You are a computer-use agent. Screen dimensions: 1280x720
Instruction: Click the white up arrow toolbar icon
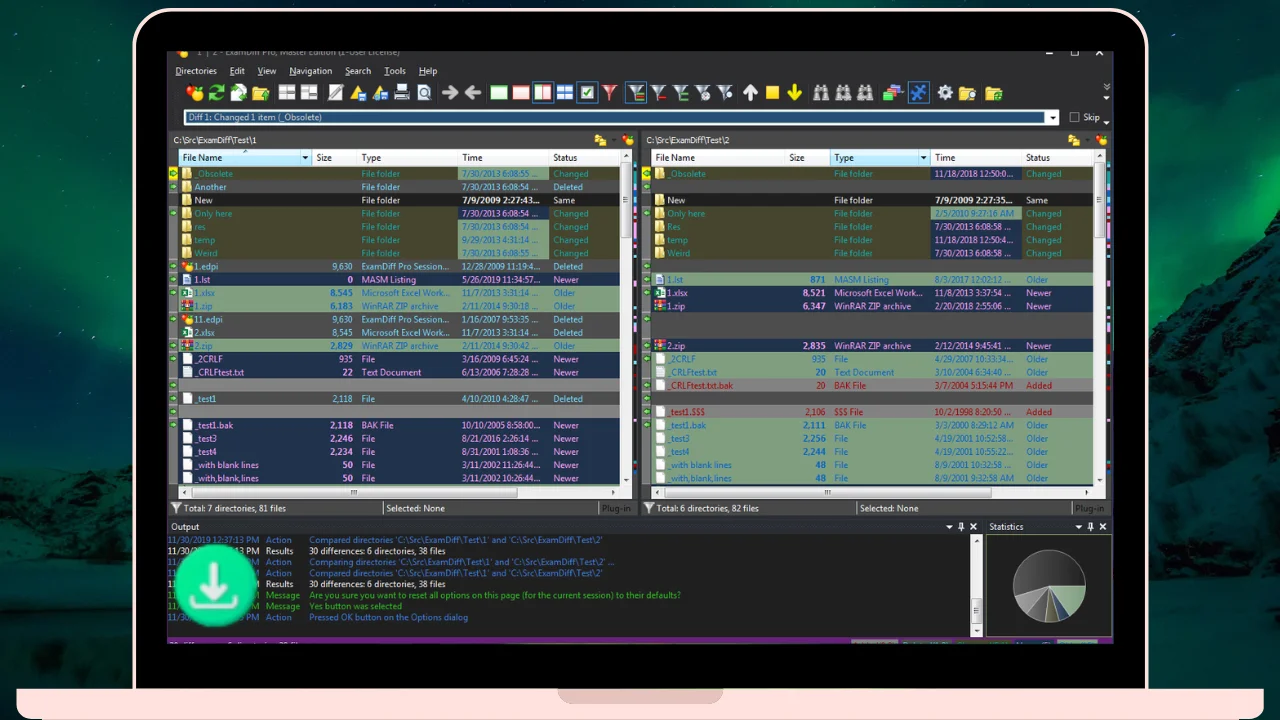pyautogui.click(x=750, y=93)
